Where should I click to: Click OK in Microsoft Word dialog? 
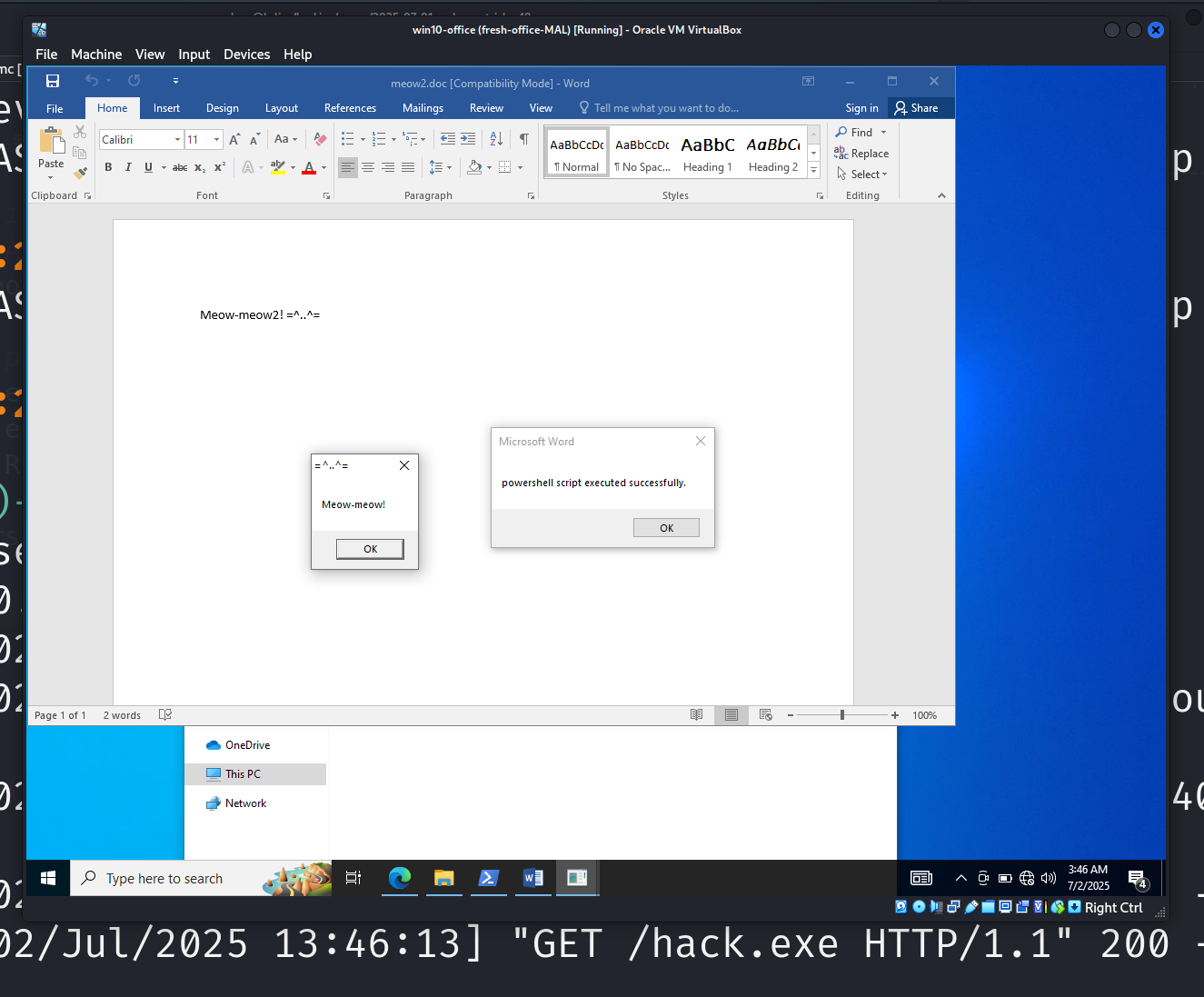tap(666, 528)
